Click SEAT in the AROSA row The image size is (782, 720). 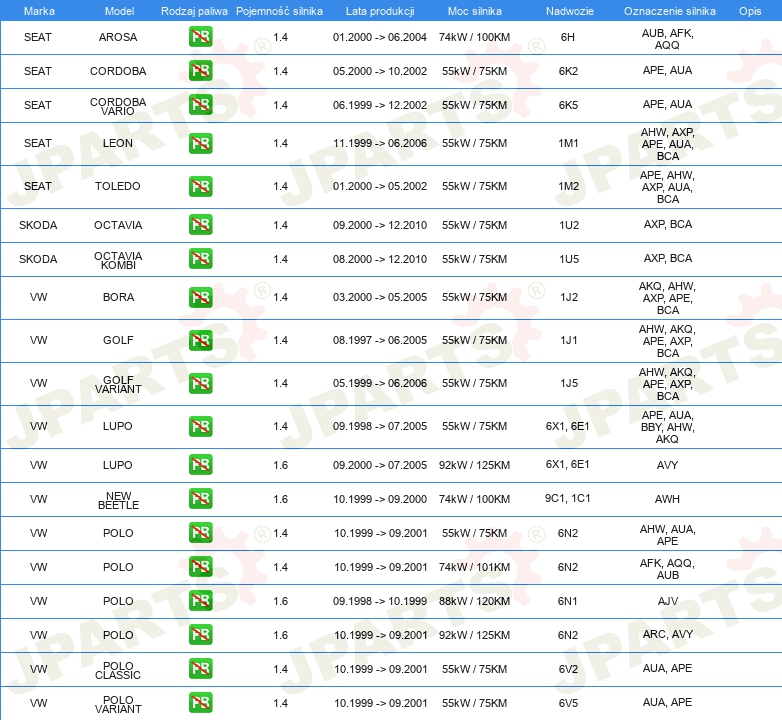click(x=38, y=37)
